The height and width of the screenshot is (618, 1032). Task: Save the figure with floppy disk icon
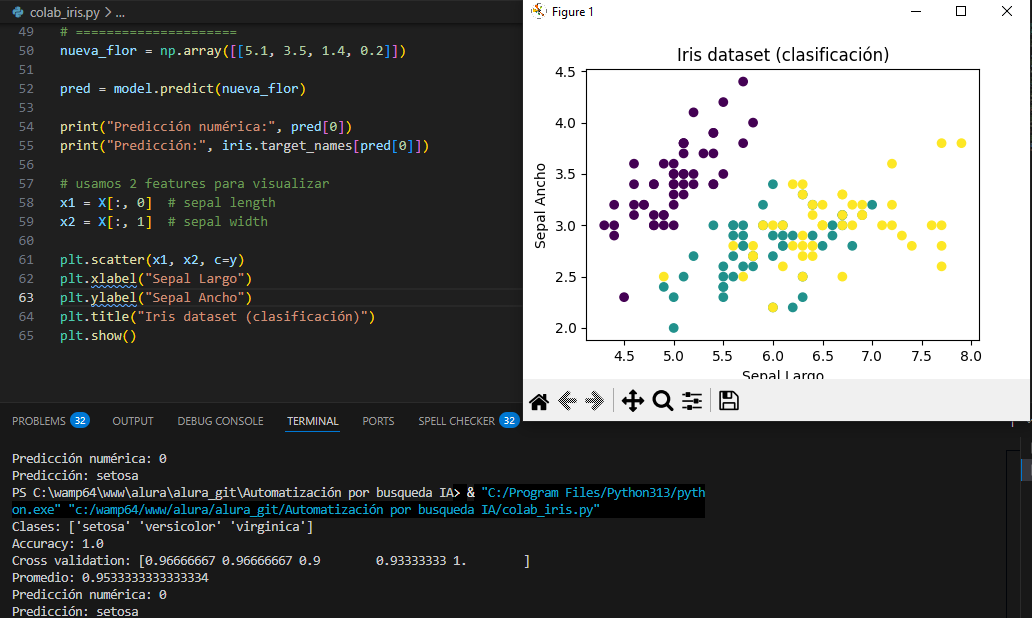(729, 401)
